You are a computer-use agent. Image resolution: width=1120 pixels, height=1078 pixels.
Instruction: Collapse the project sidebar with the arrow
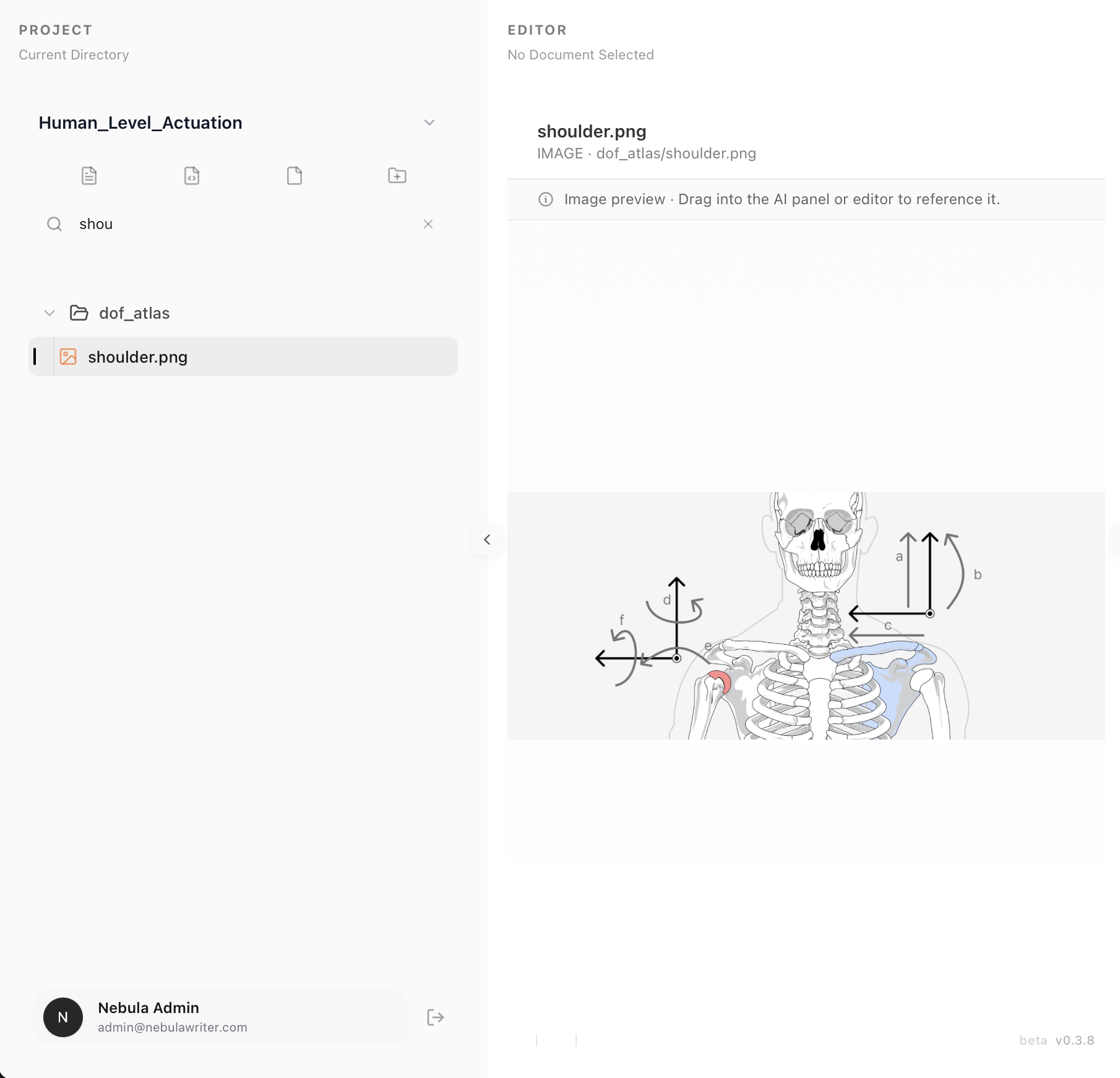pyautogui.click(x=487, y=540)
